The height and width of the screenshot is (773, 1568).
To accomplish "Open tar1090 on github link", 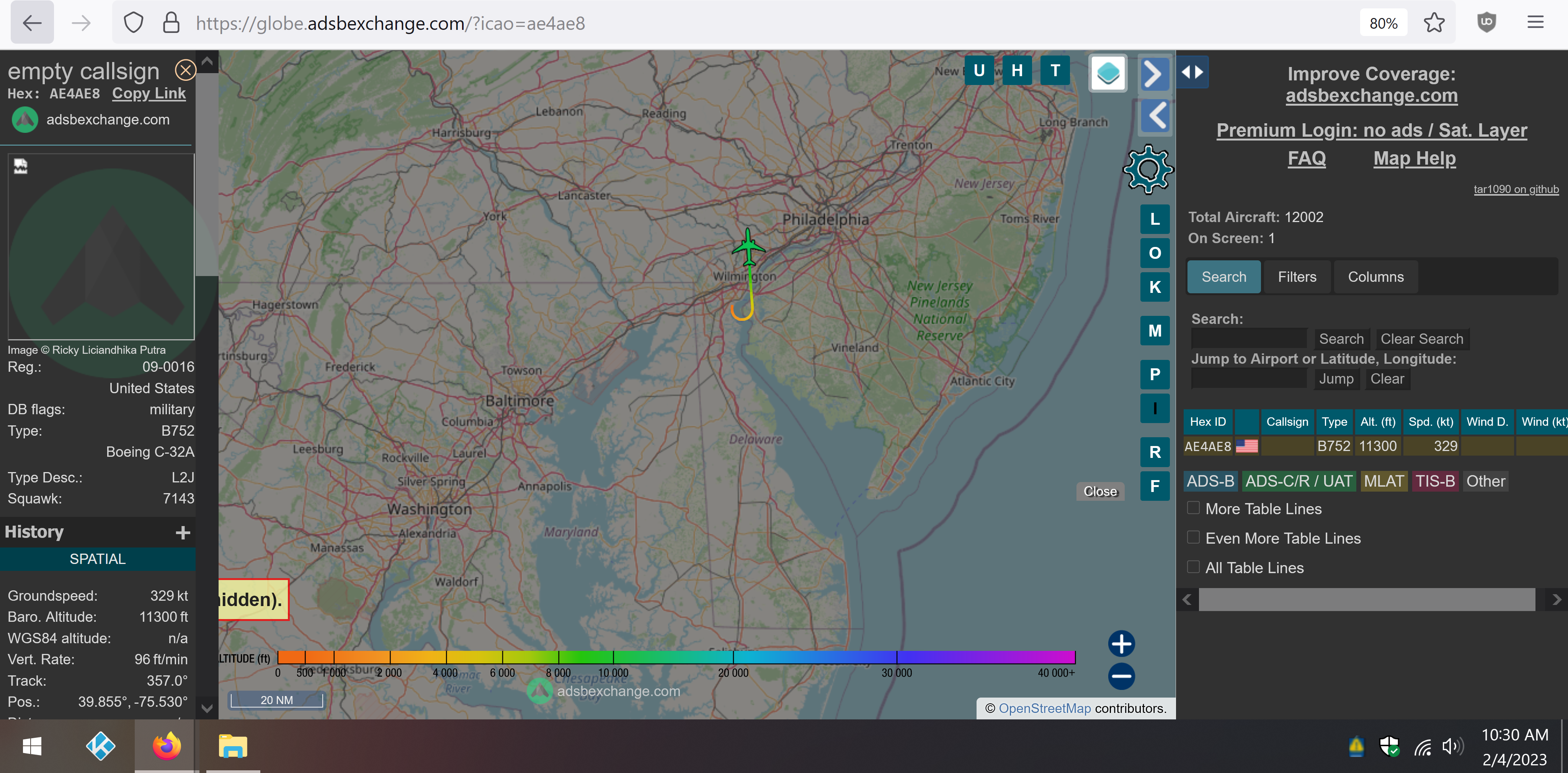I will (x=1516, y=189).
